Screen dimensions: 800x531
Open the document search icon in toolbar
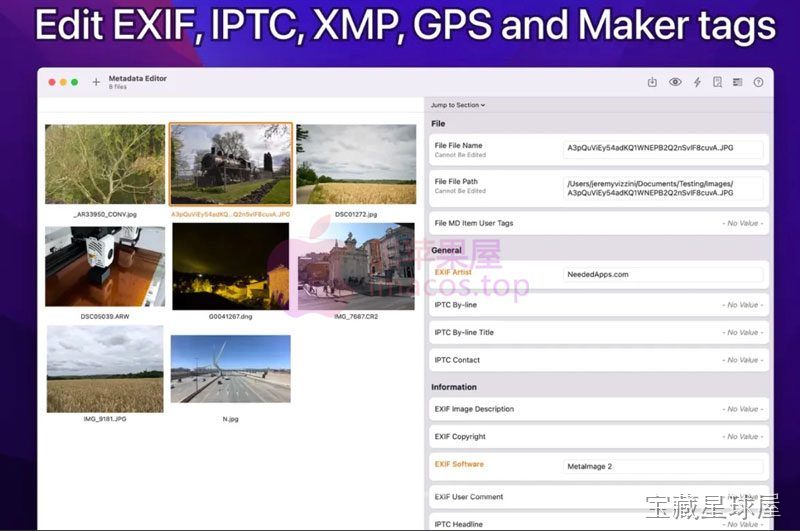(717, 82)
